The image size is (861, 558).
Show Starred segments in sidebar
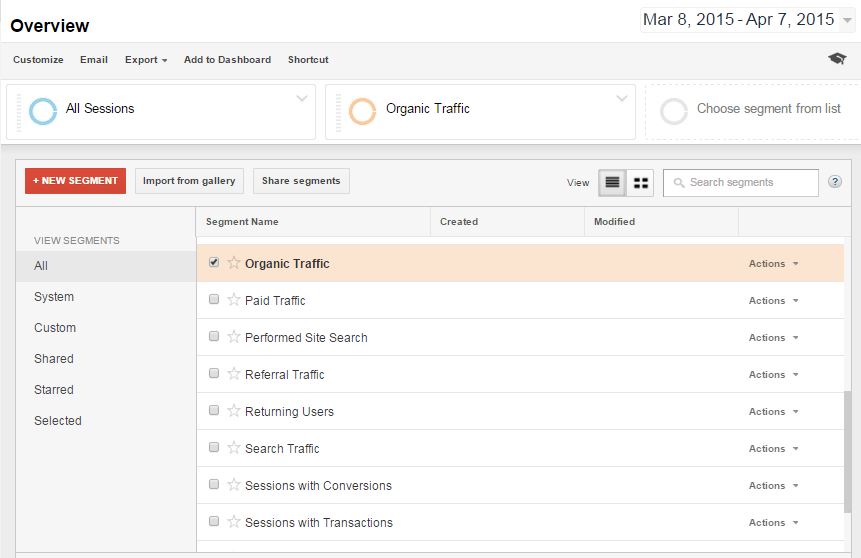point(54,390)
